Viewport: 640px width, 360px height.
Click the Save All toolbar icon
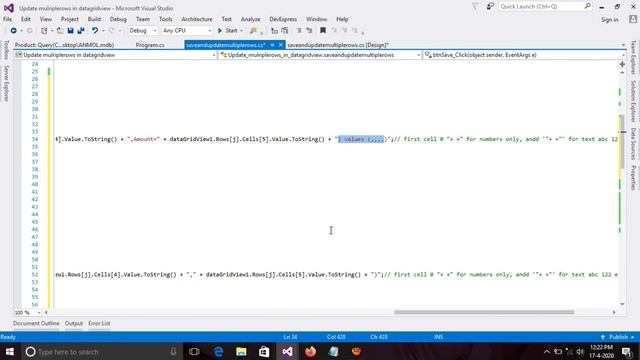pyautogui.click(x=81, y=31)
